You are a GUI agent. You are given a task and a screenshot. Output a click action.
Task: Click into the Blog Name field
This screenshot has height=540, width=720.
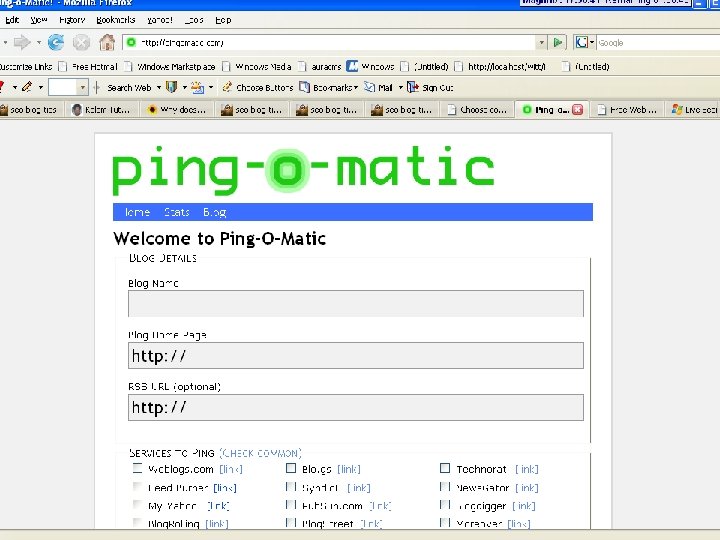click(356, 303)
